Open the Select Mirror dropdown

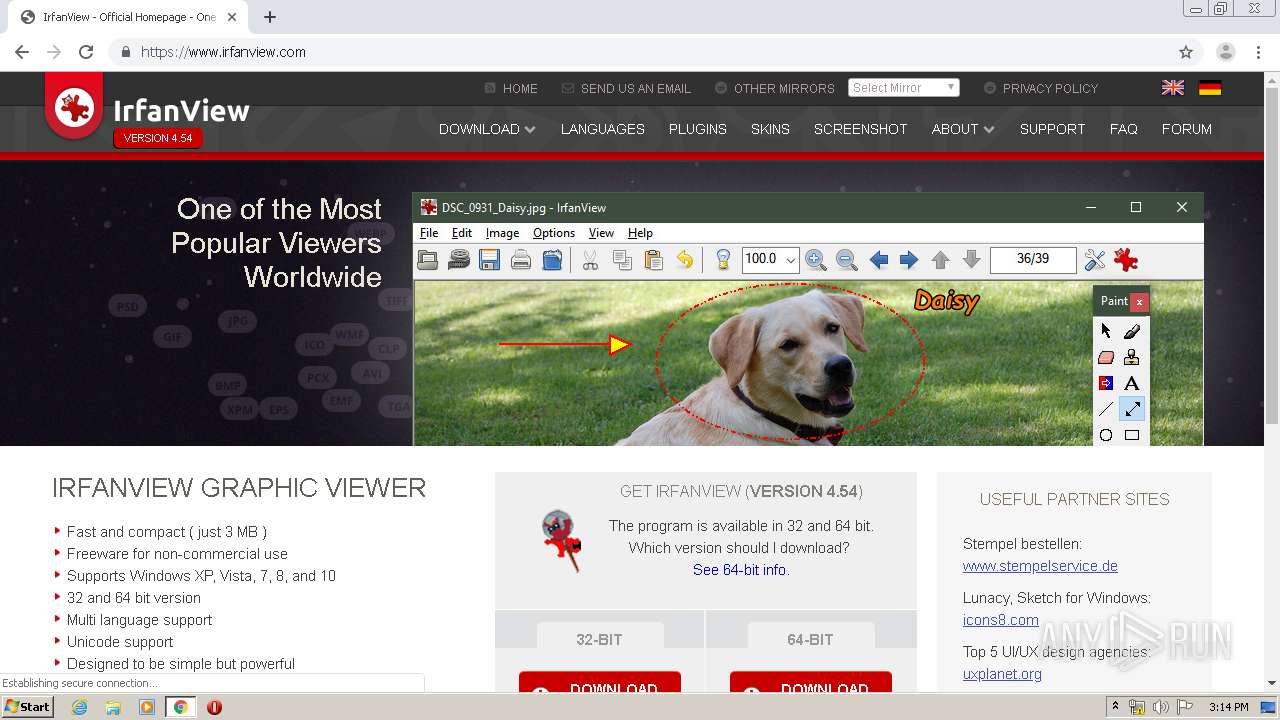[x=904, y=88]
